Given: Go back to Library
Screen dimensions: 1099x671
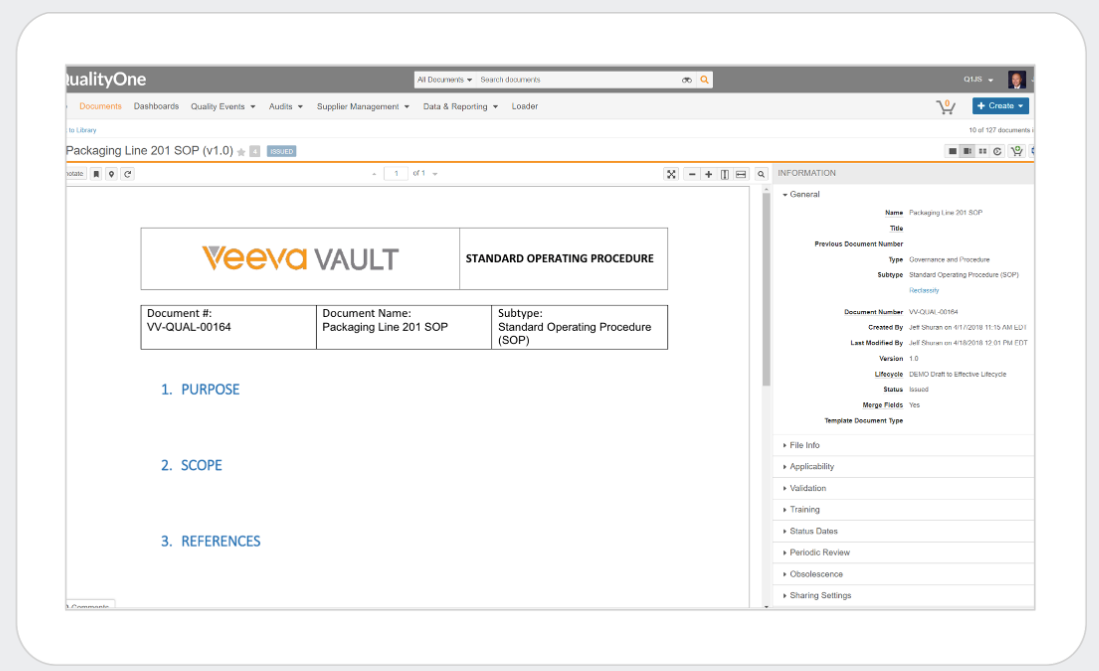Looking at the screenshot, I should tap(80, 129).
